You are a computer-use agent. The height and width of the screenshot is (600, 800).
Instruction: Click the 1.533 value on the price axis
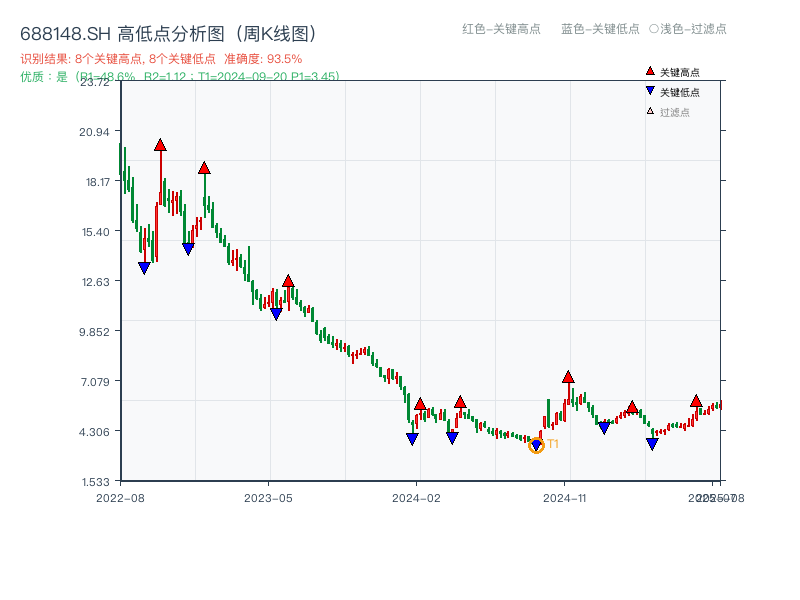click(x=94, y=481)
